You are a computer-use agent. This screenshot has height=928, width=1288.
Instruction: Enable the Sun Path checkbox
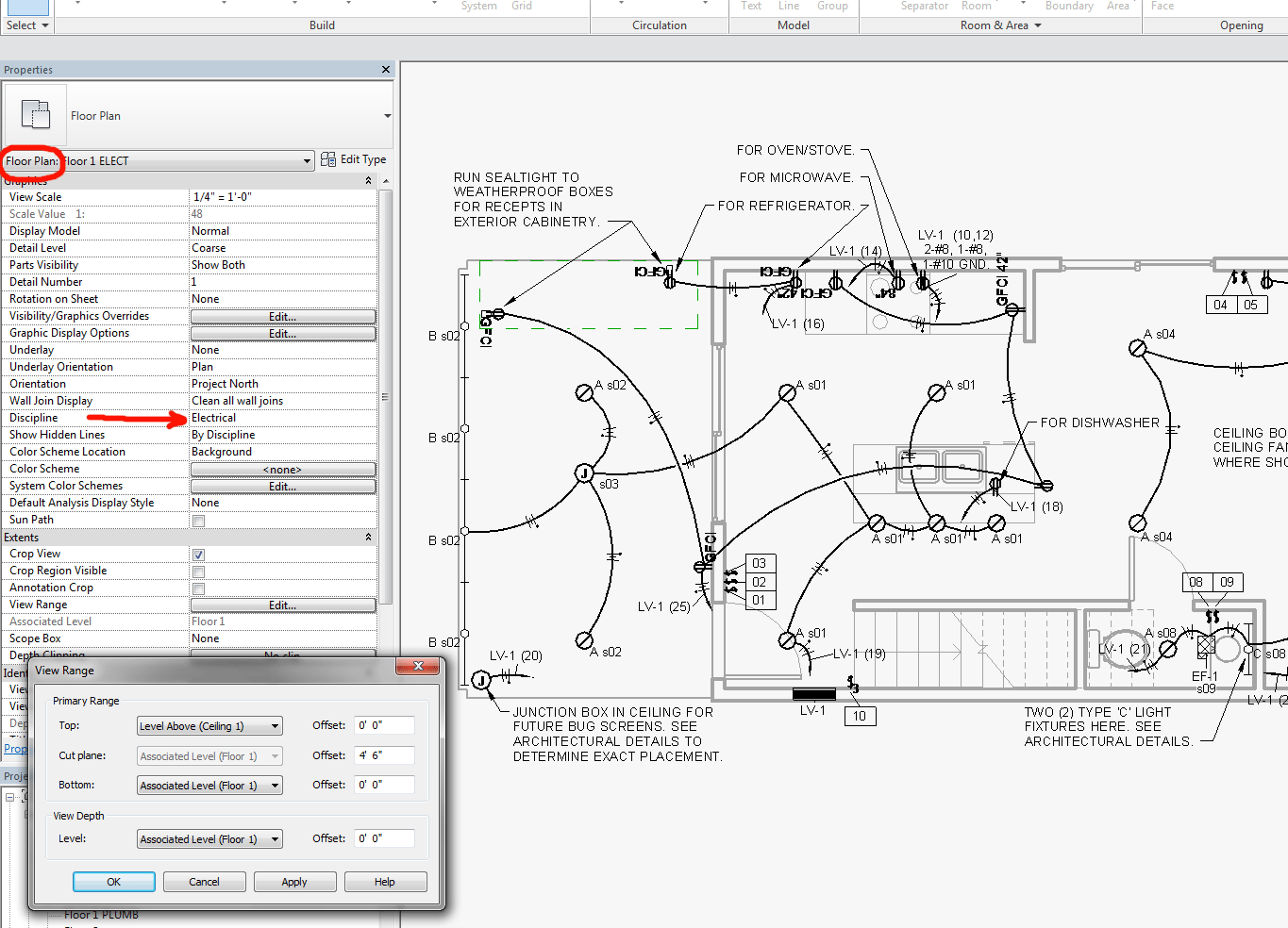click(198, 521)
